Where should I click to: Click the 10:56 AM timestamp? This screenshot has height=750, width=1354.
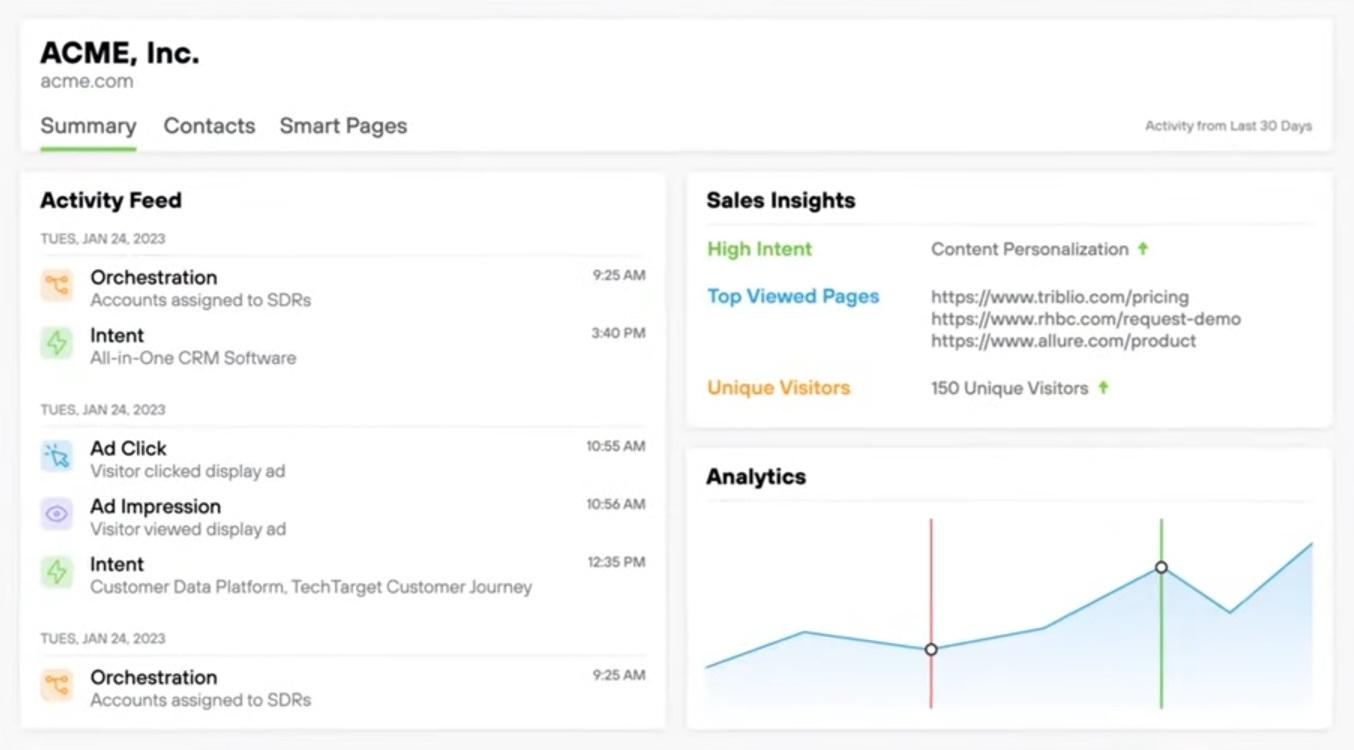click(x=616, y=504)
